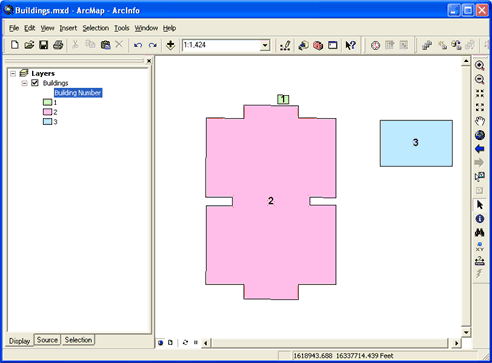The height and width of the screenshot is (363, 492).
Task: Undo the last action
Action: click(x=138, y=45)
